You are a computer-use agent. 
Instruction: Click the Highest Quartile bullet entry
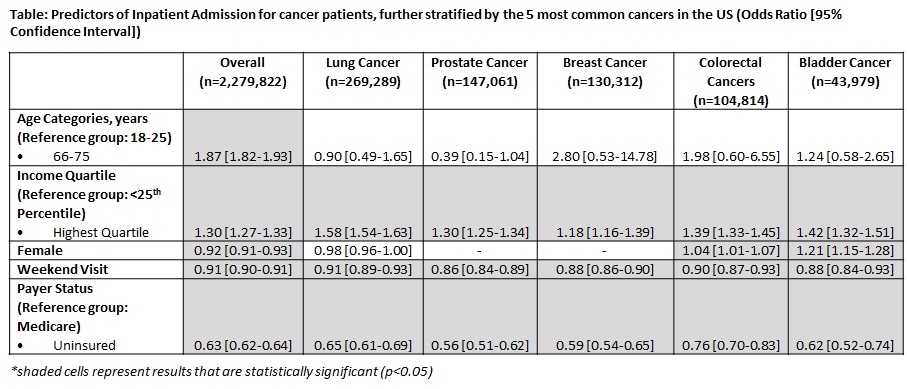click(83, 232)
